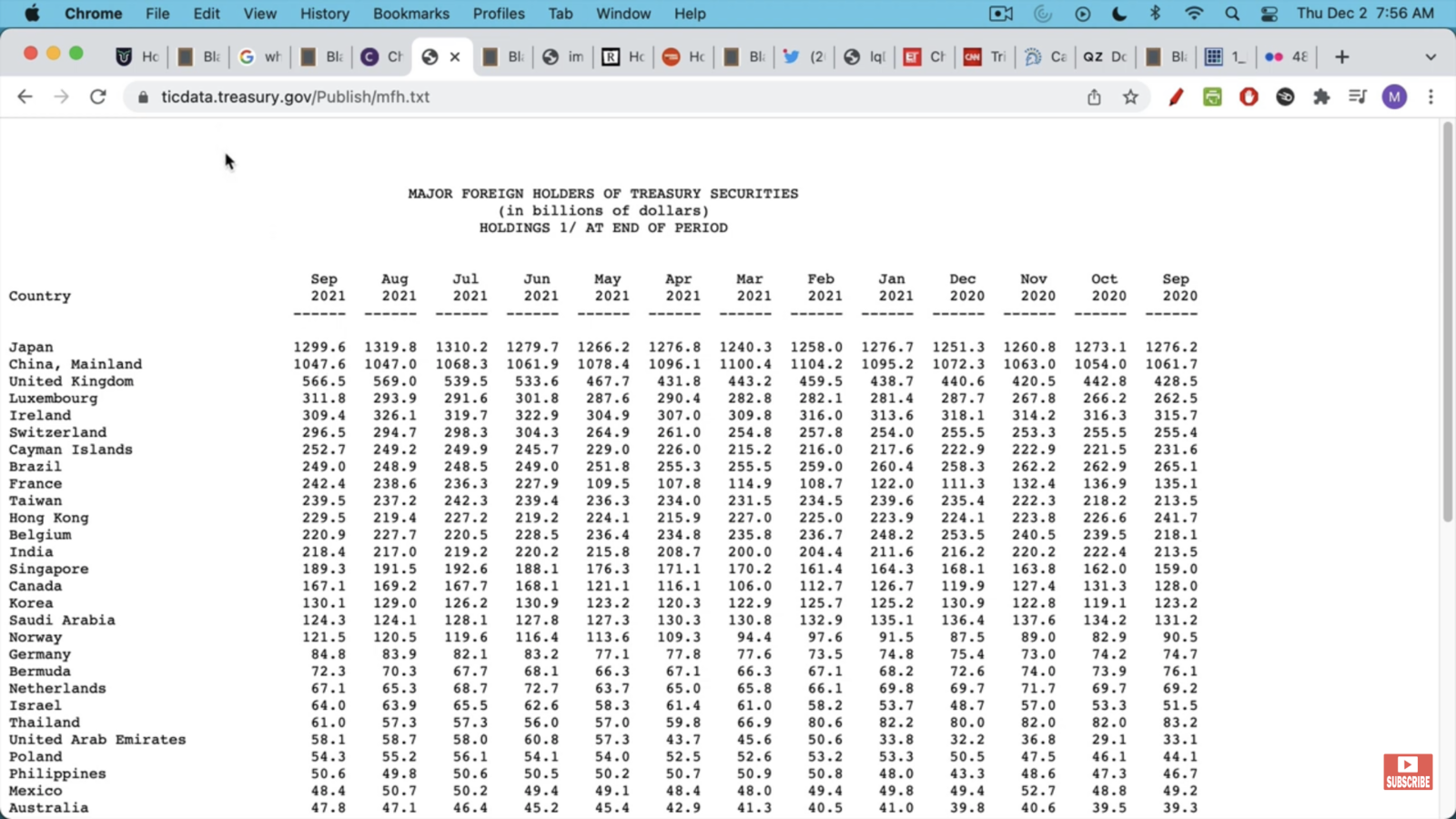The image size is (1456, 819).
Task: Switch to the Google search tab
Action: [259, 56]
